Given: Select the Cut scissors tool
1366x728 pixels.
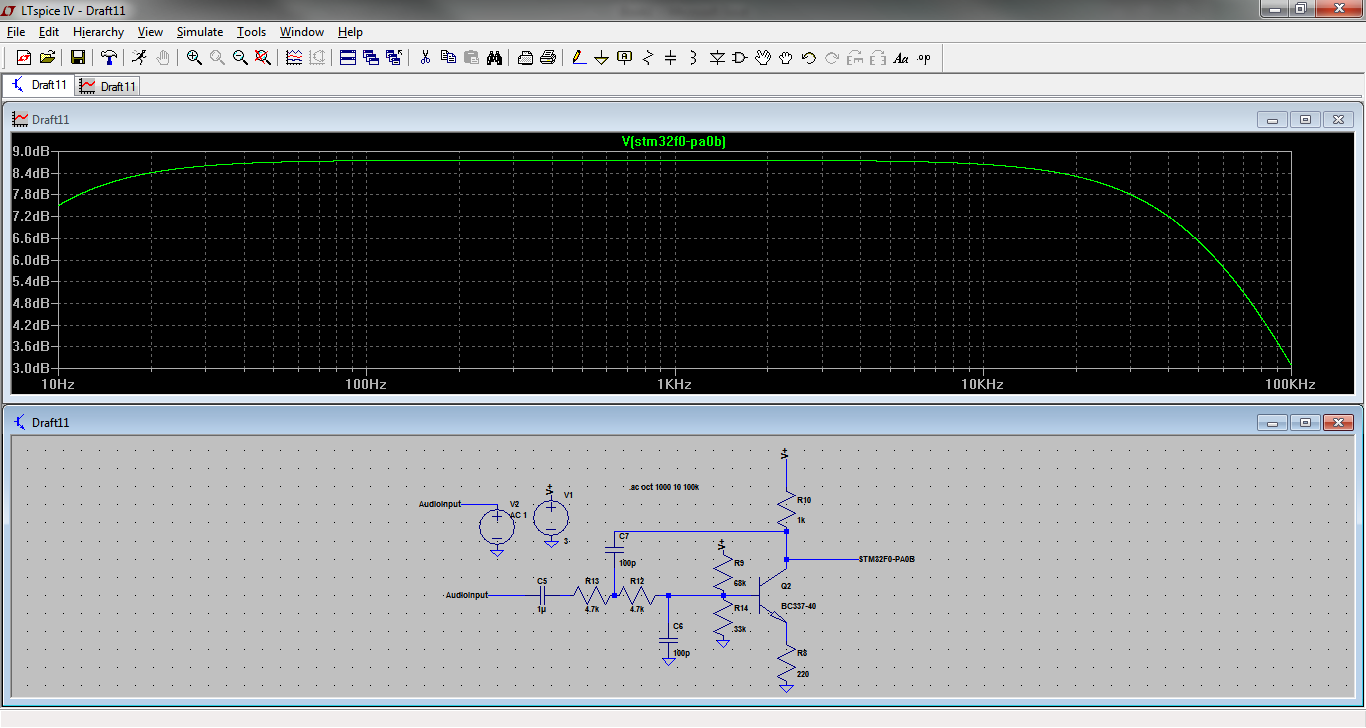Looking at the screenshot, I should (425, 58).
